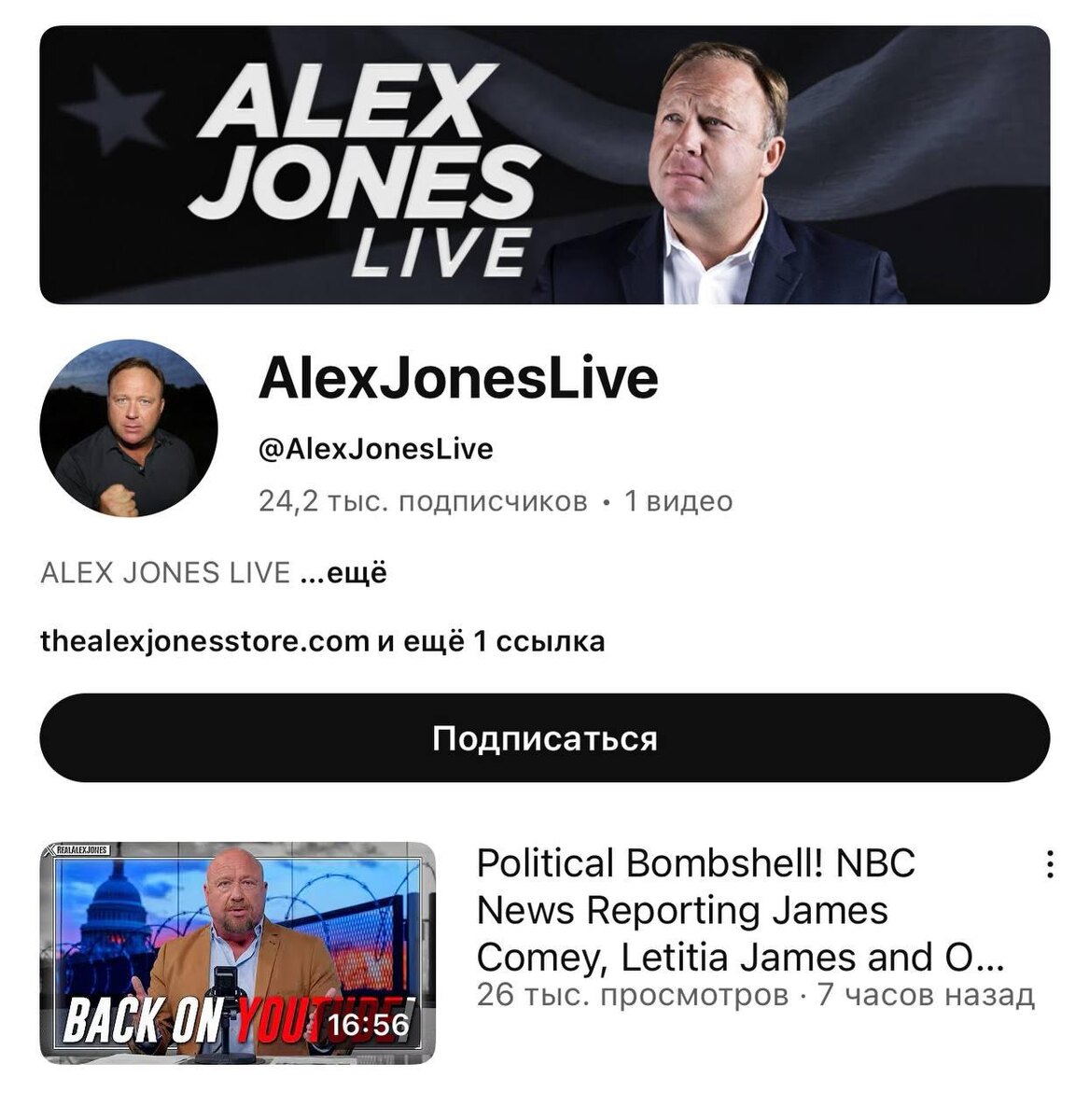Tap the 24,2 тыс. подписчиков count
This screenshot has width=1090, height=1120.
[x=423, y=501]
